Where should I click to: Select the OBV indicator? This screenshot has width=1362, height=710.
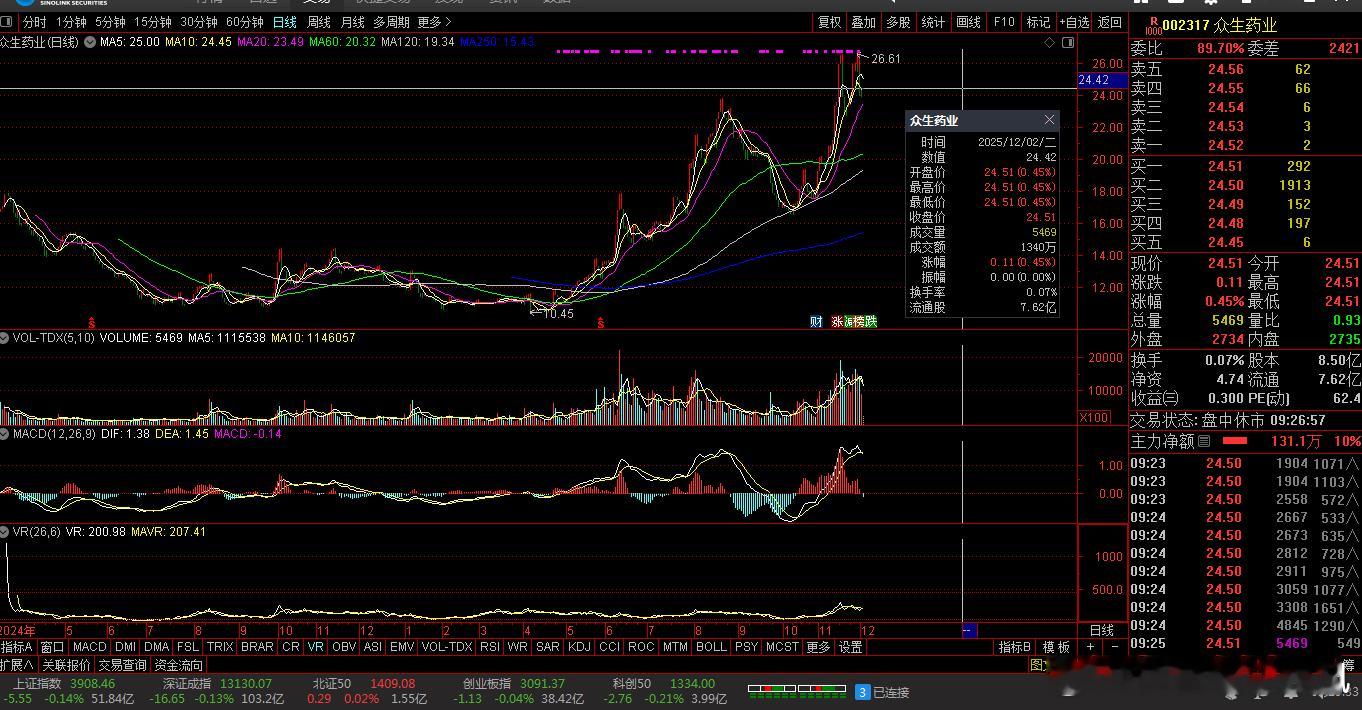(x=343, y=647)
